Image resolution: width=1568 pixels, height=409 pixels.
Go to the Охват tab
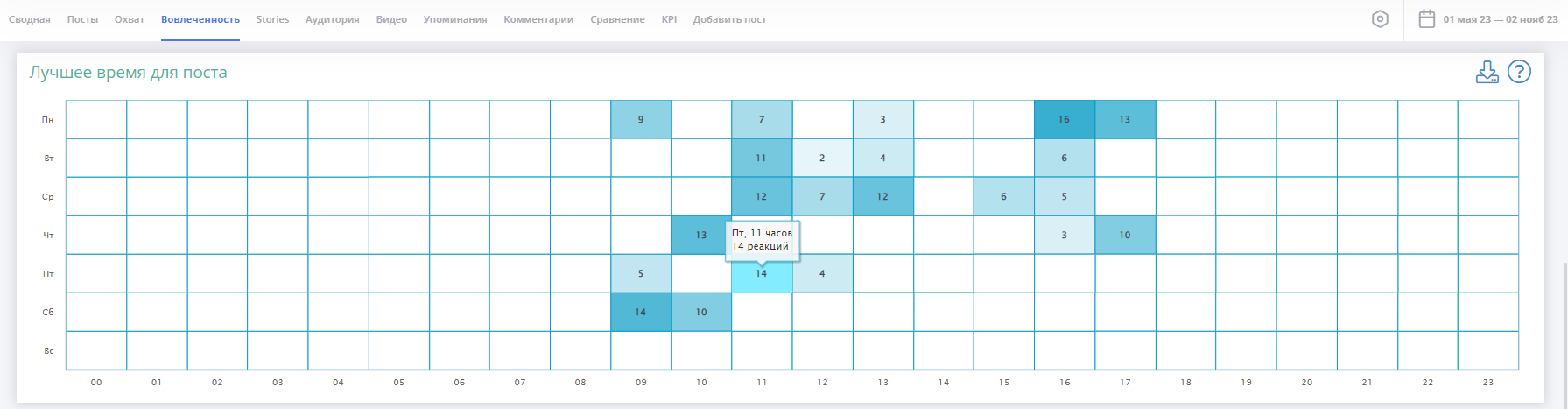click(130, 19)
